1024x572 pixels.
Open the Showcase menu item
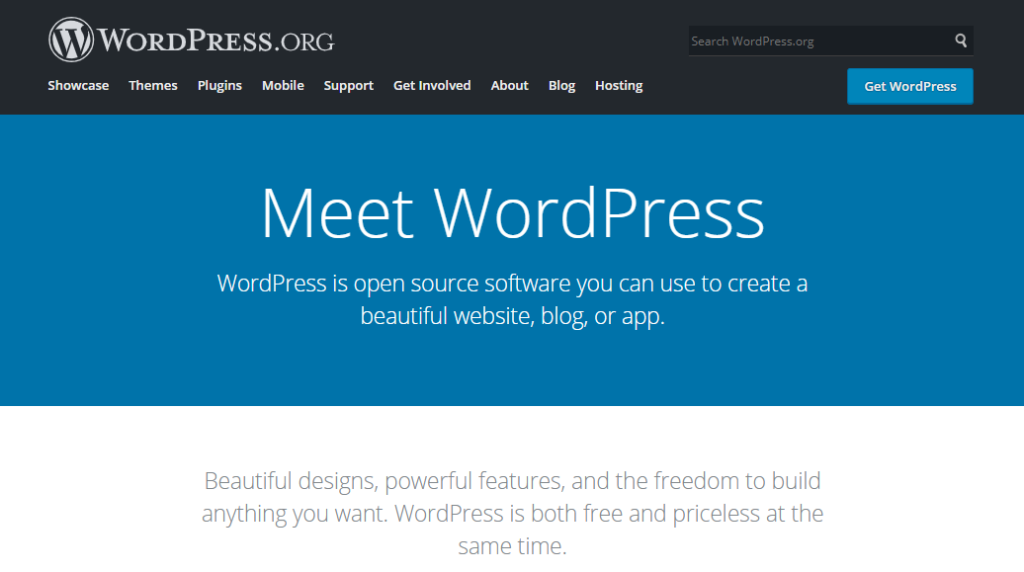pyautogui.click(x=78, y=86)
